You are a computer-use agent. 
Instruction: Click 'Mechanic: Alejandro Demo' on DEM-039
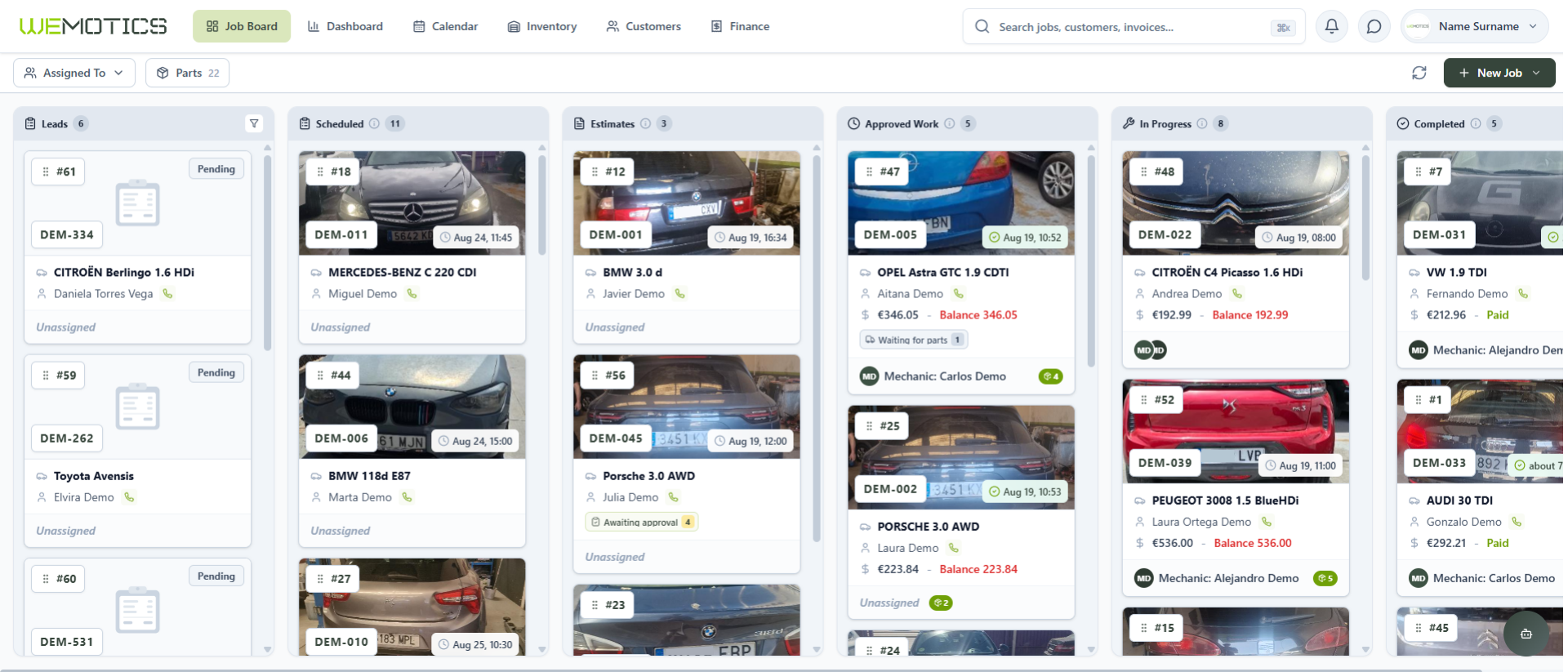(x=1228, y=578)
